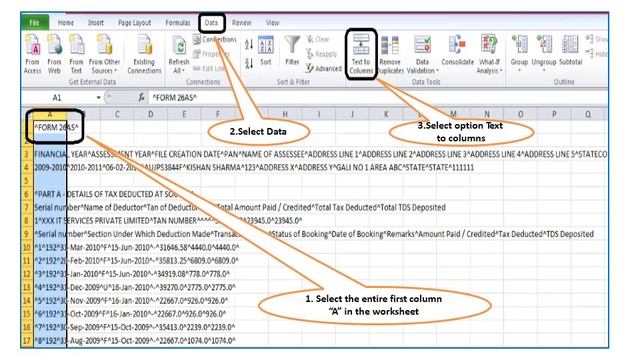
Task: Open From Other Sources dropdown
Action: point(104,54)
